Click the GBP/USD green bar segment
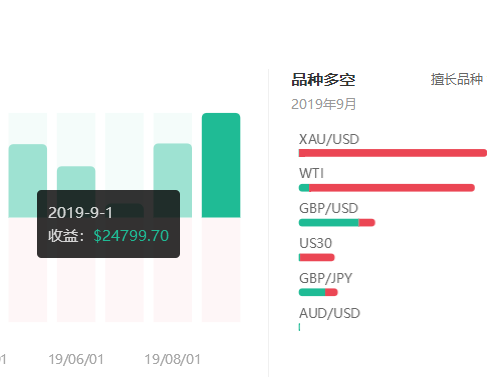The image size is (487, 382). pyautogui.click(x=329, y=223)
